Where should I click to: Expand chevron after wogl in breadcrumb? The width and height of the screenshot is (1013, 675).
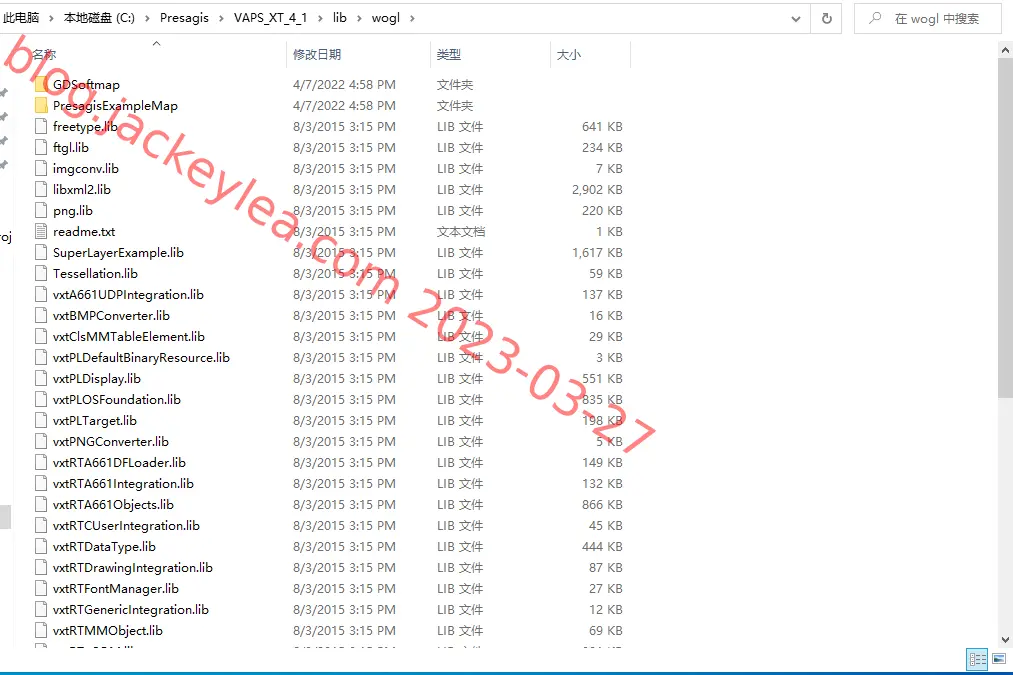click(412, 18)
